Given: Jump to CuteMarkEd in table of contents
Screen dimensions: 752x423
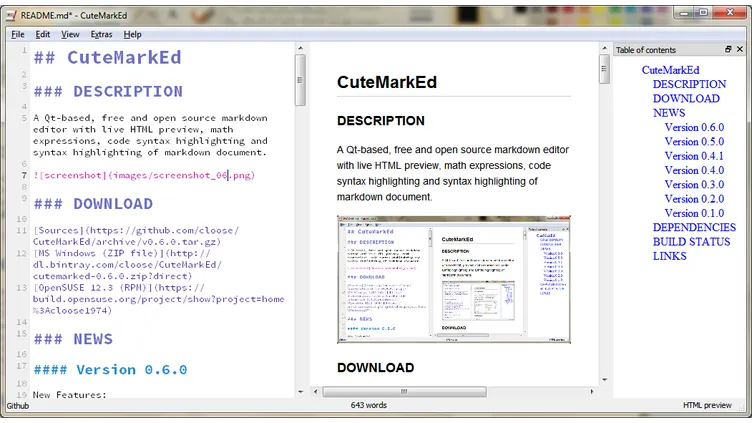Looking at the screenshot, I should point(670,70).
